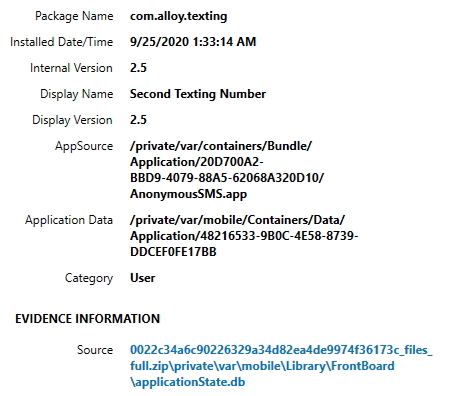Click the Application Data label

tap(69, 220)
